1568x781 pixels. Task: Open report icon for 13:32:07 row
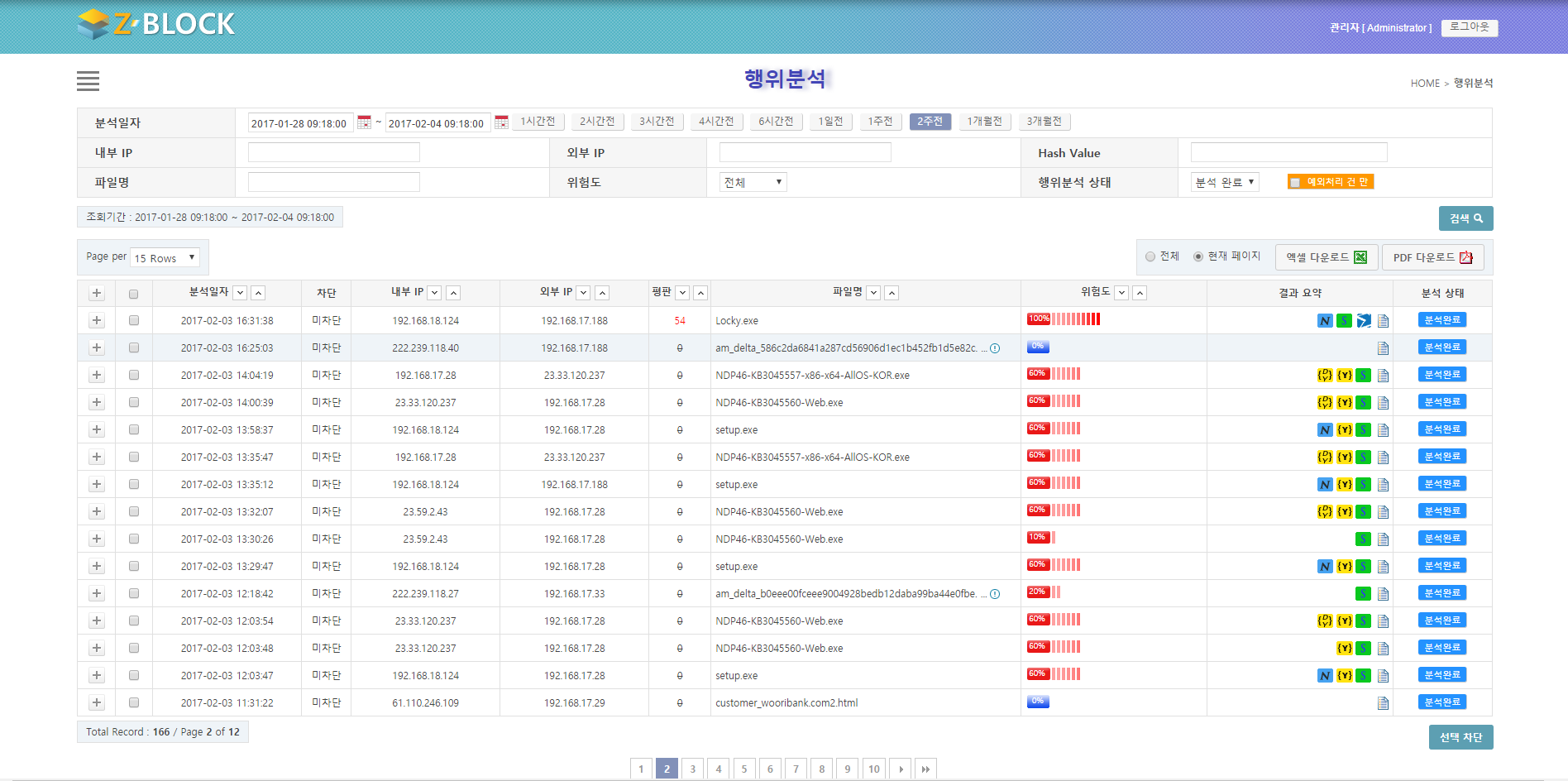1383,512
